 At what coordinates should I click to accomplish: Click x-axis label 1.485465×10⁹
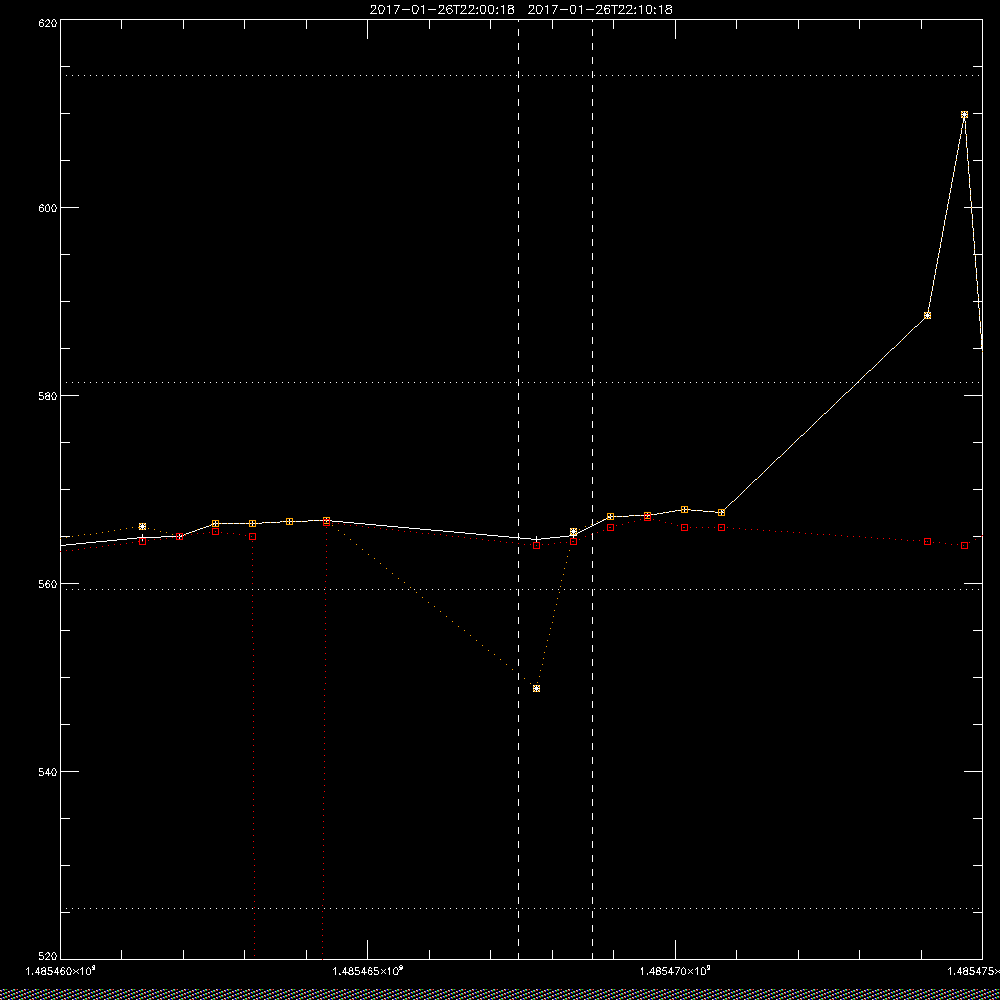click(x=368, y=971)
